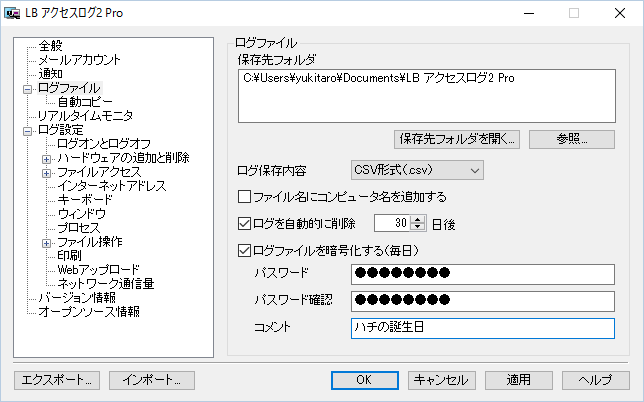The image size is (644, 402).
Task: Select バージョン情報 in the tree
Action: [77, 298]
